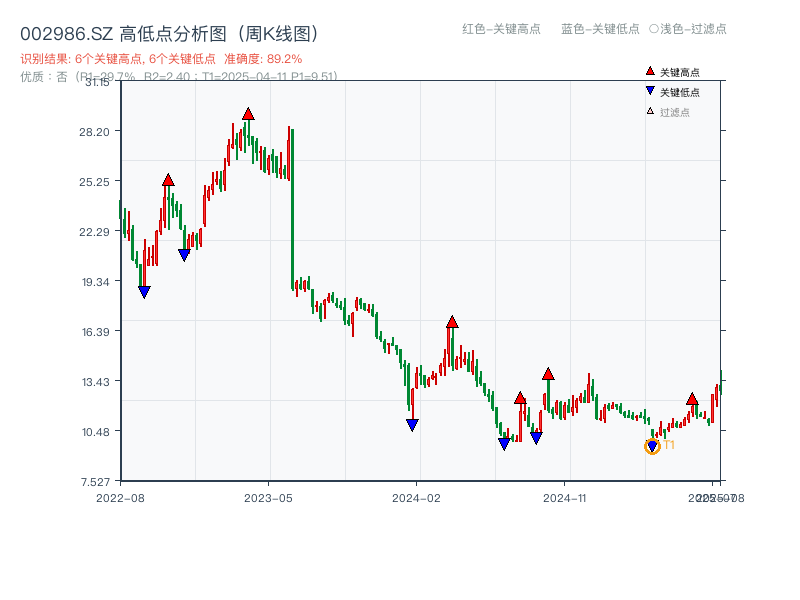The image size is (800, 600).
Task: Toggle the 关键高点 legend entry
Action: 679,72
